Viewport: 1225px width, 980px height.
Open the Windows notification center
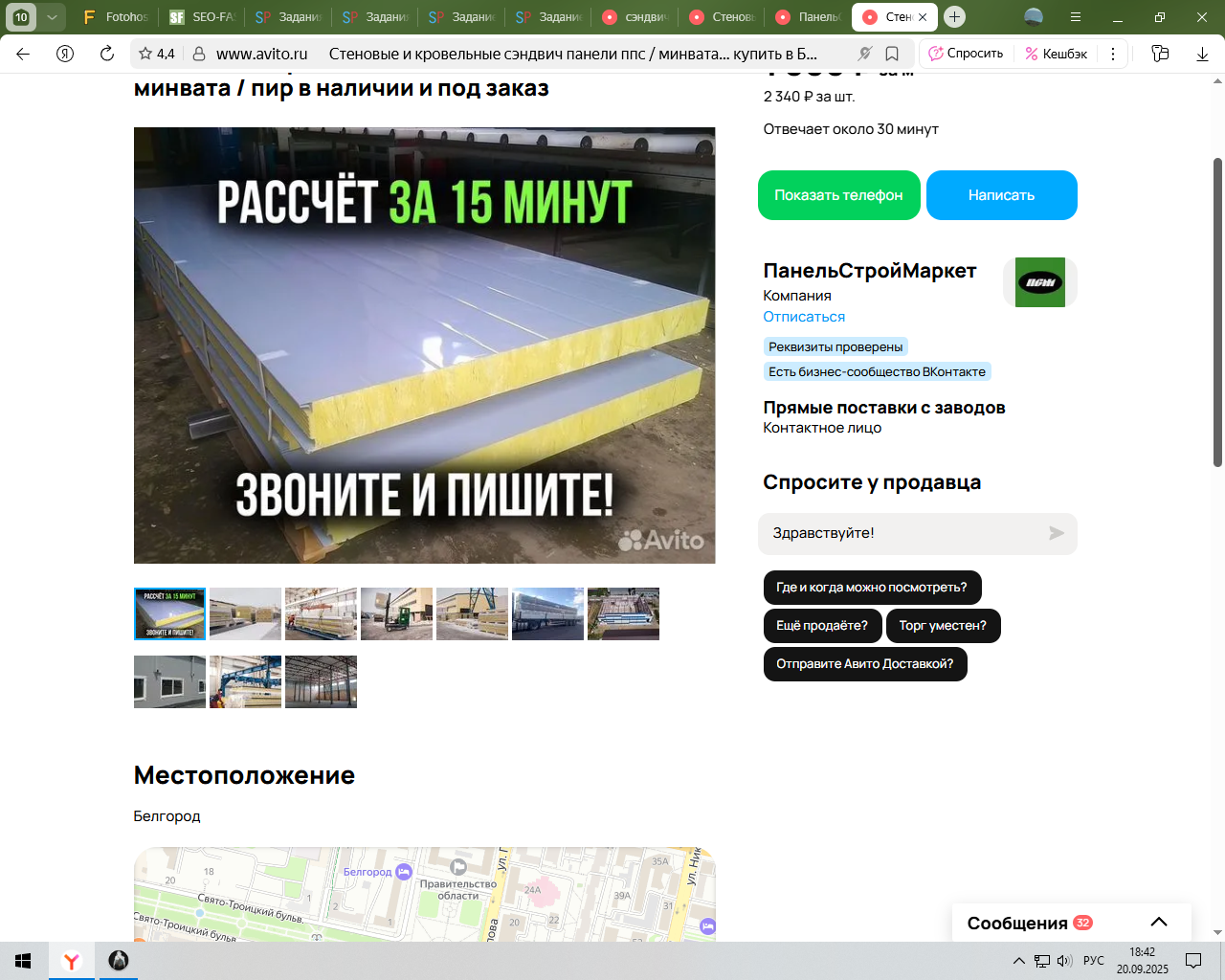coord(1193,961)
